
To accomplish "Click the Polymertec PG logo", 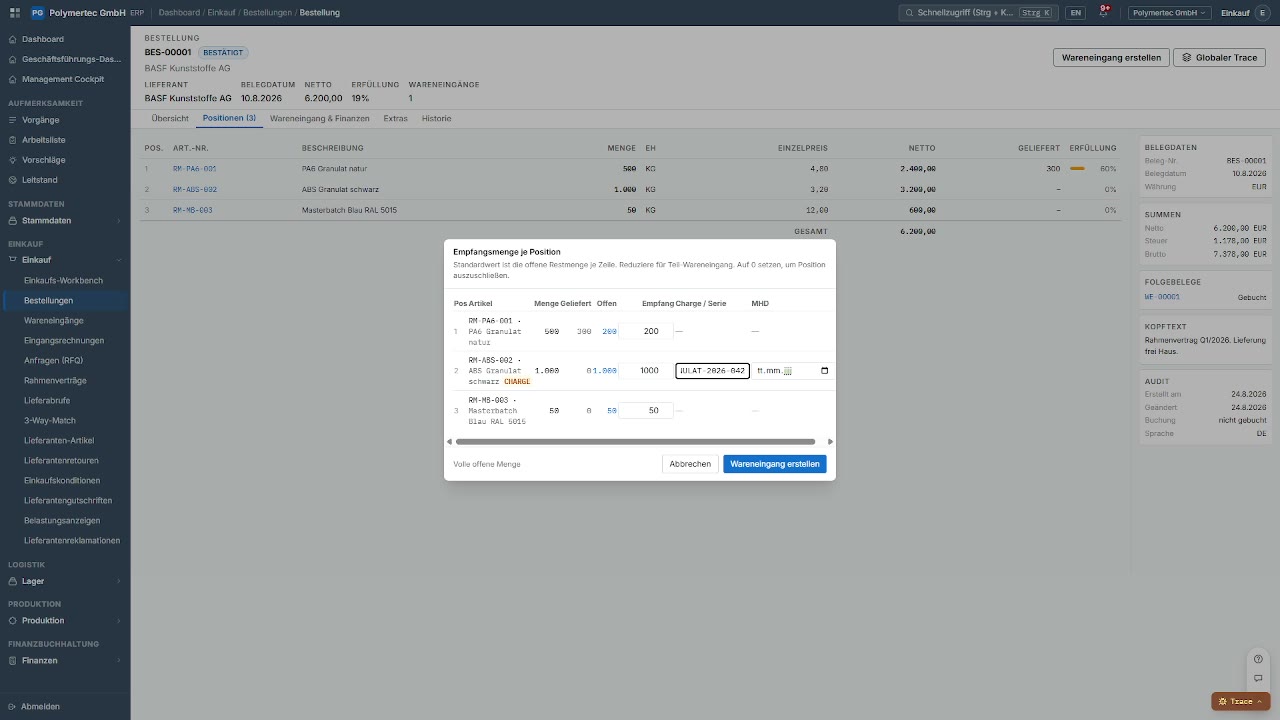I will (x=37, y=13).
